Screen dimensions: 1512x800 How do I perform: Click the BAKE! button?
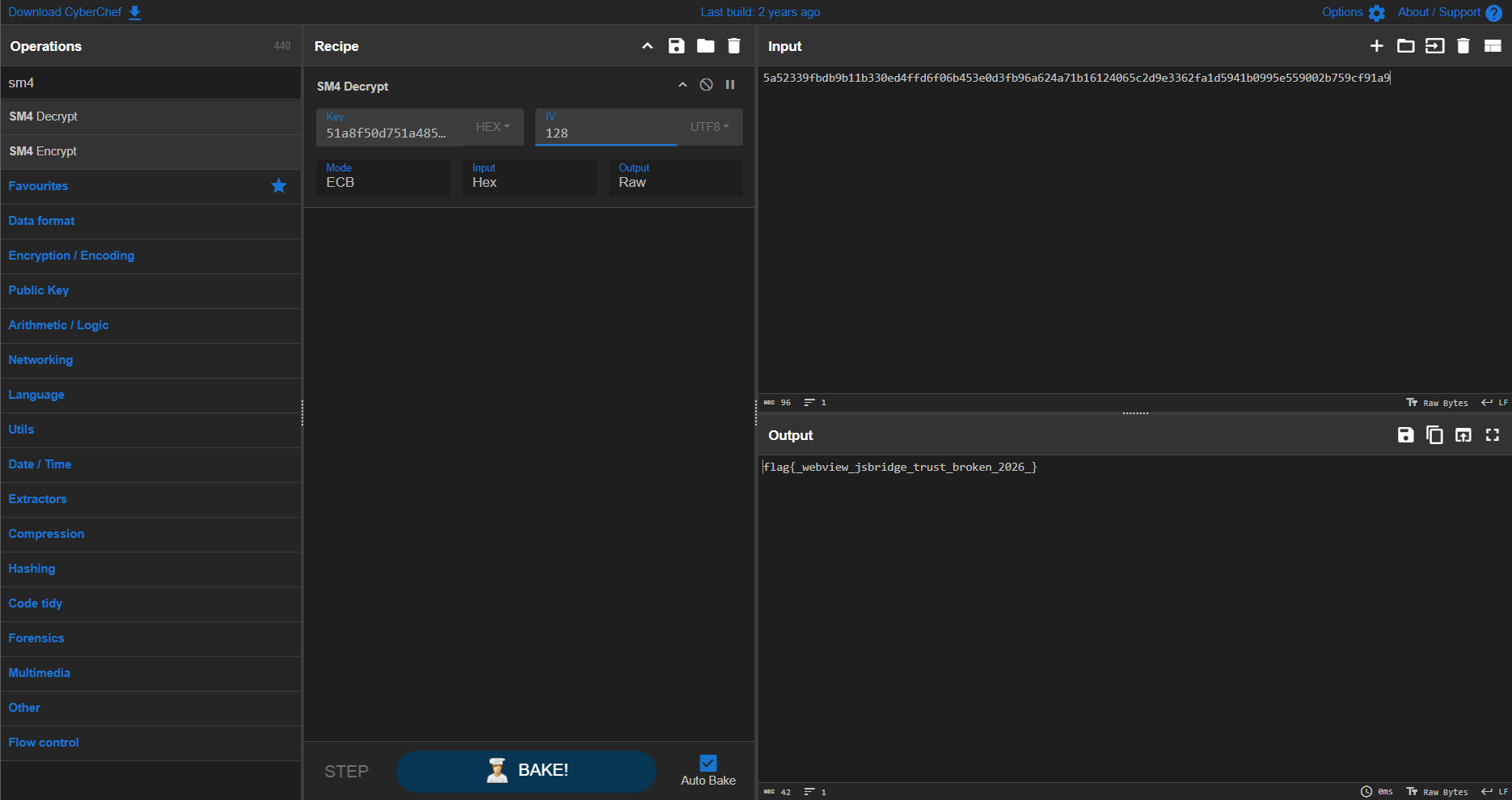coord(526,771)
